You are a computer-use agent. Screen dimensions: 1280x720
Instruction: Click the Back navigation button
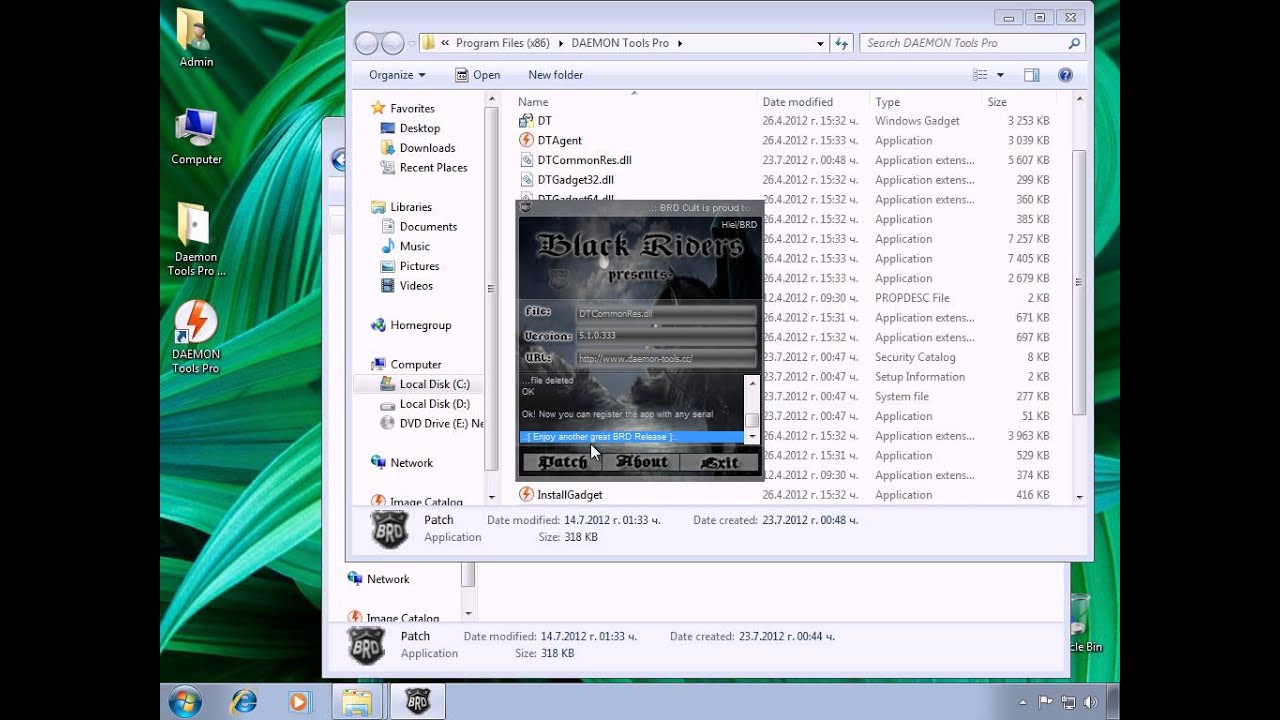tap(367, 43)
